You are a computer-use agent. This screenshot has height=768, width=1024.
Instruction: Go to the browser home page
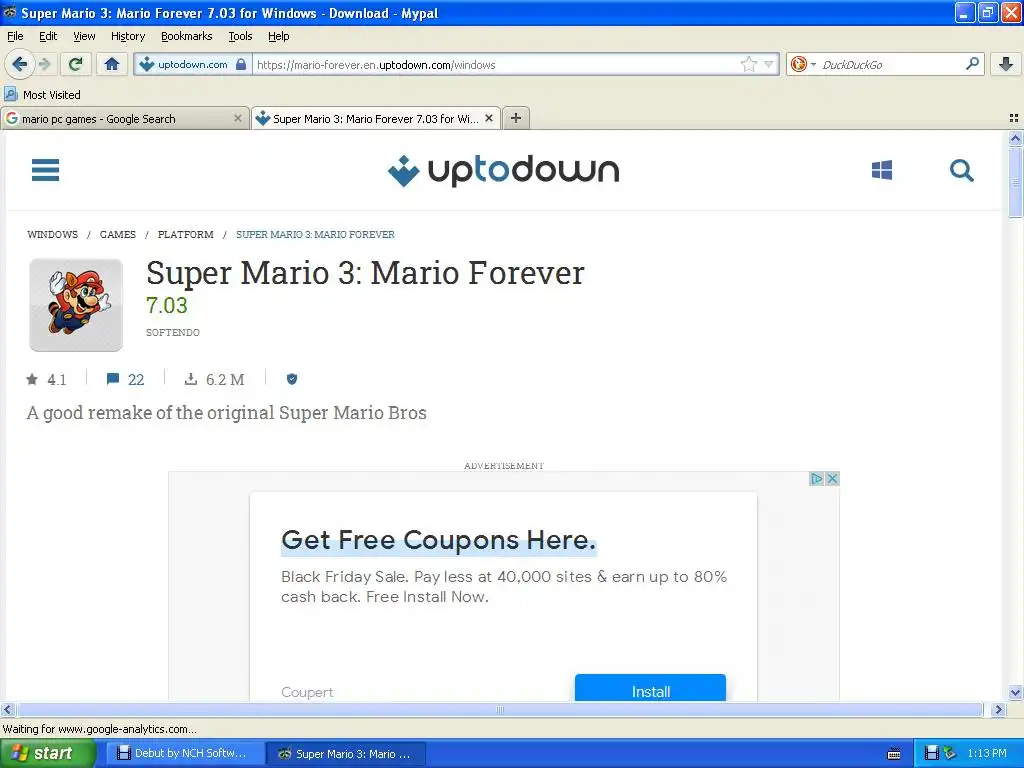[112, 64]
